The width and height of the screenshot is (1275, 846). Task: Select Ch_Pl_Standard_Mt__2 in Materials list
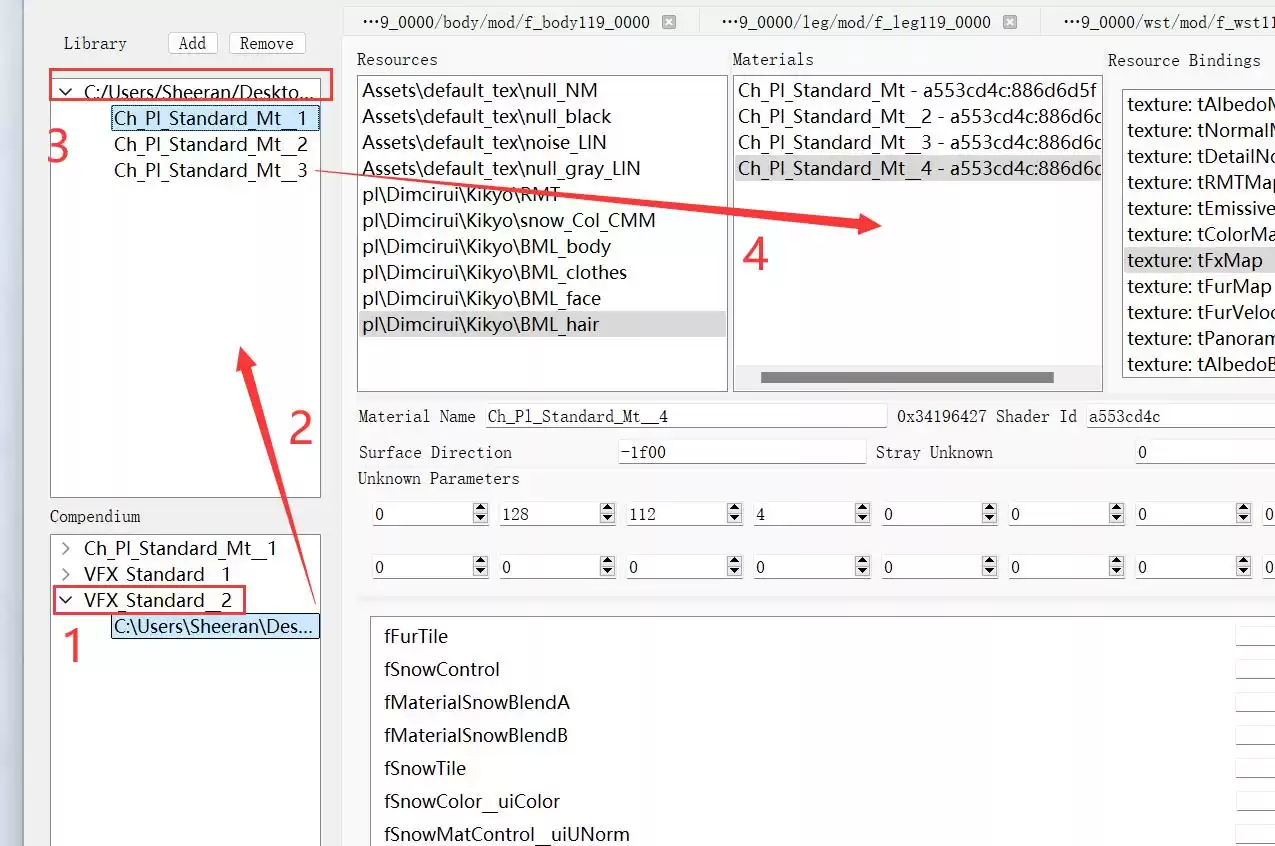(x=918, y=116)
